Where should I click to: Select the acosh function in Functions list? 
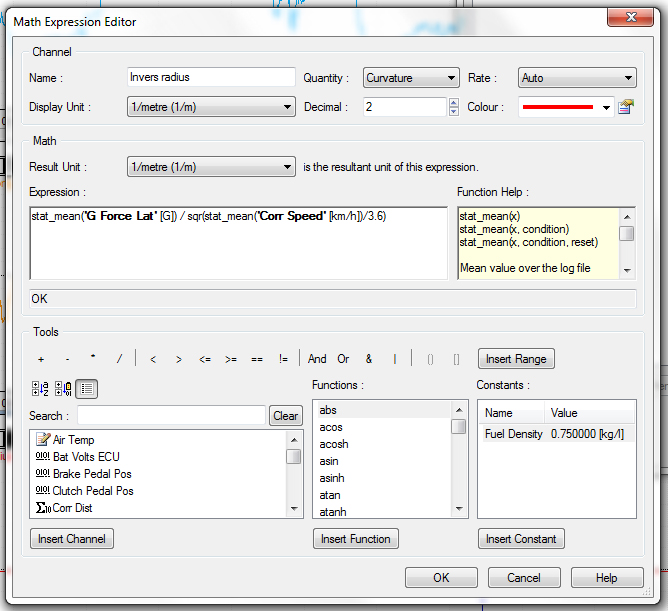(333, 444)
